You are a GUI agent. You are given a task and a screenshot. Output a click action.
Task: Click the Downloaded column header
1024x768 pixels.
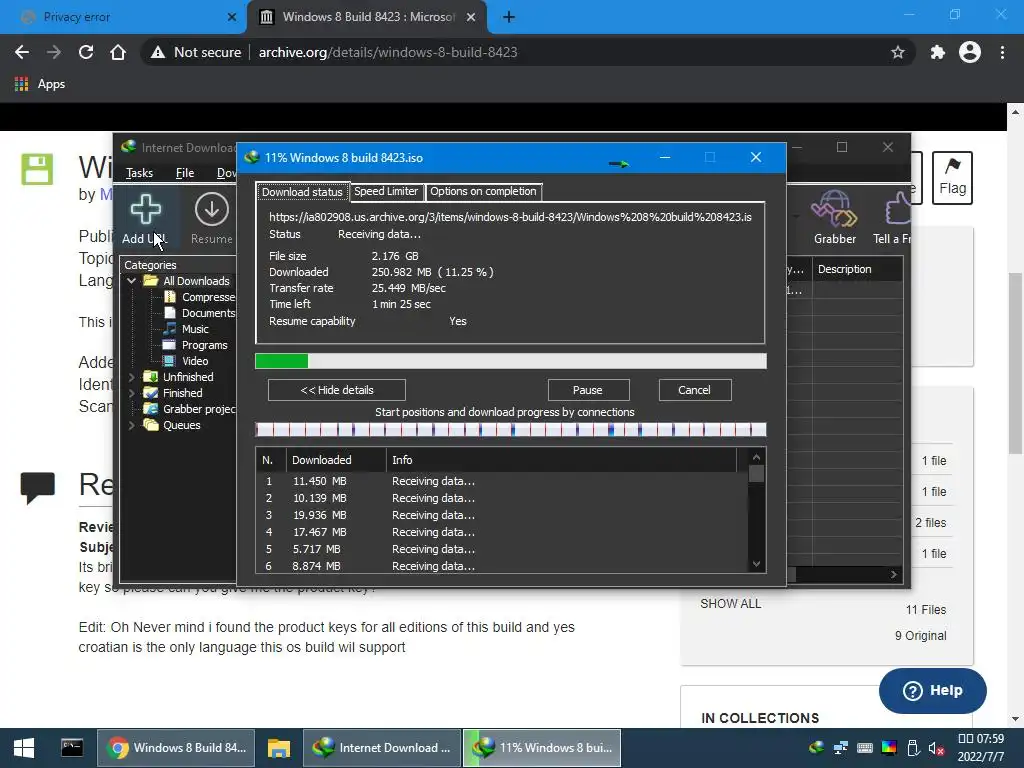[336, 460]
